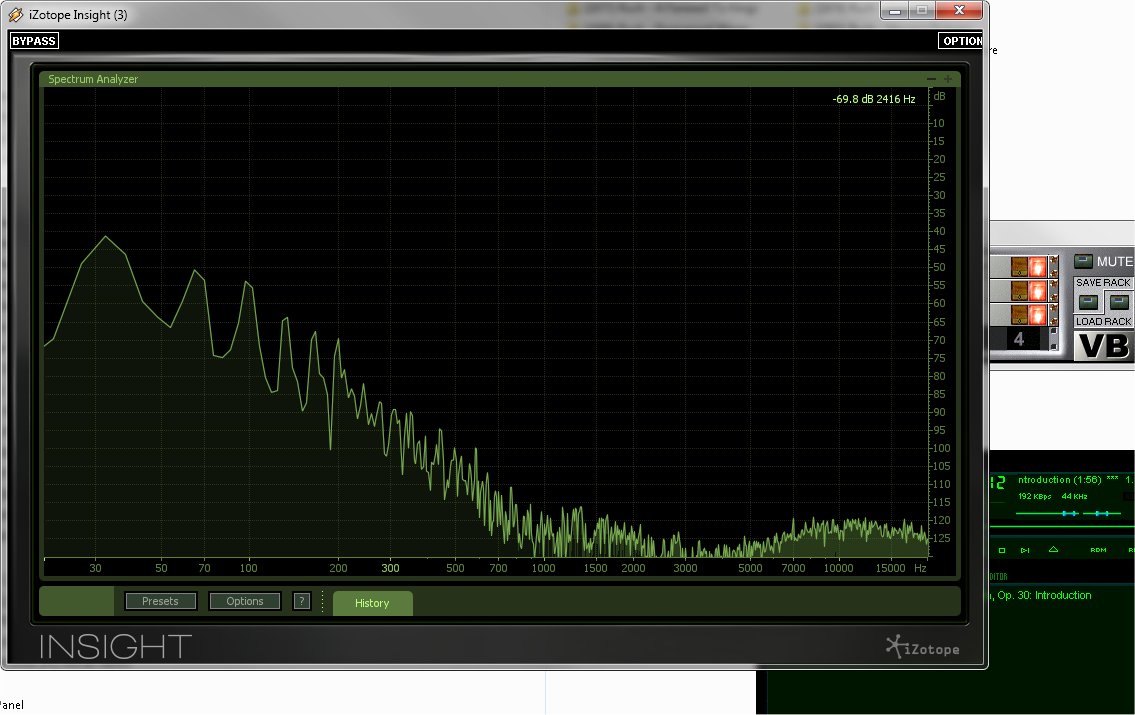Click the seek bar line in media player
Viewport: 1135px width, 715px height.
tap(1062, 526)
